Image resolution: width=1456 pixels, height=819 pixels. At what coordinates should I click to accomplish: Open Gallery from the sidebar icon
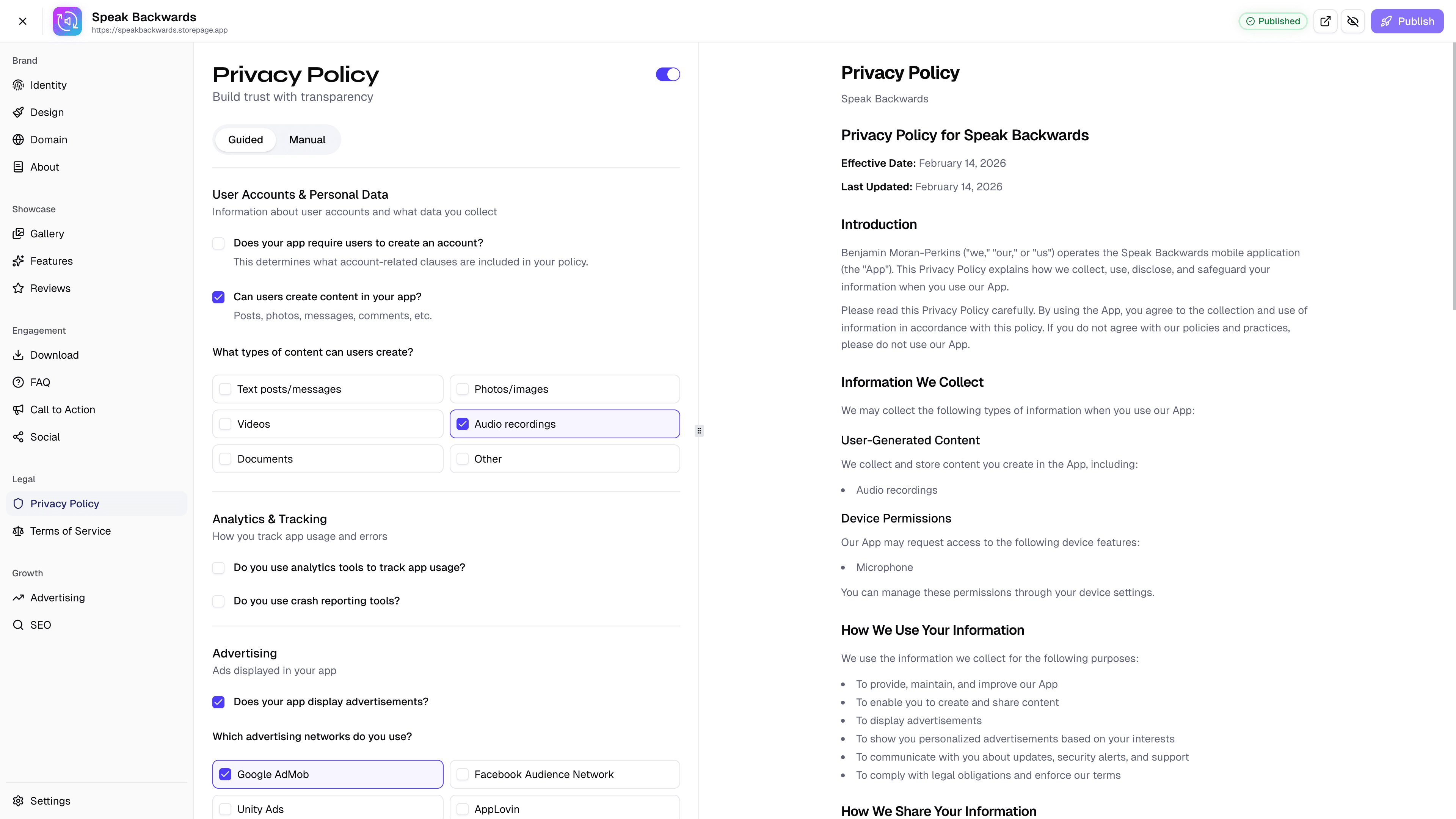pos(18,234)
